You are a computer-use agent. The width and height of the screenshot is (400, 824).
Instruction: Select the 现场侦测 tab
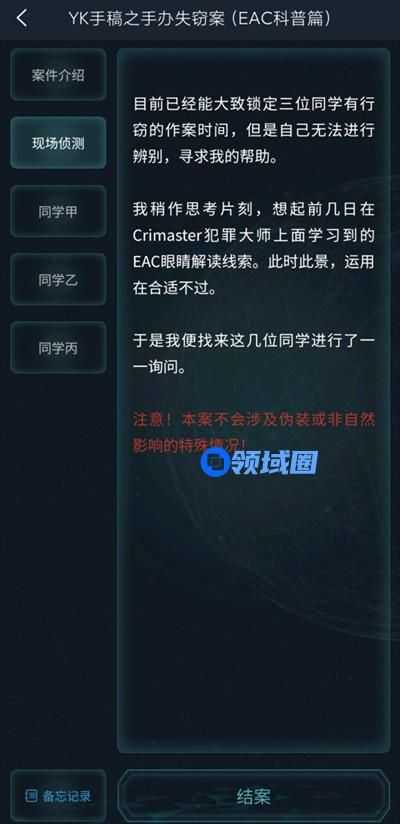(x=58, y=143)
